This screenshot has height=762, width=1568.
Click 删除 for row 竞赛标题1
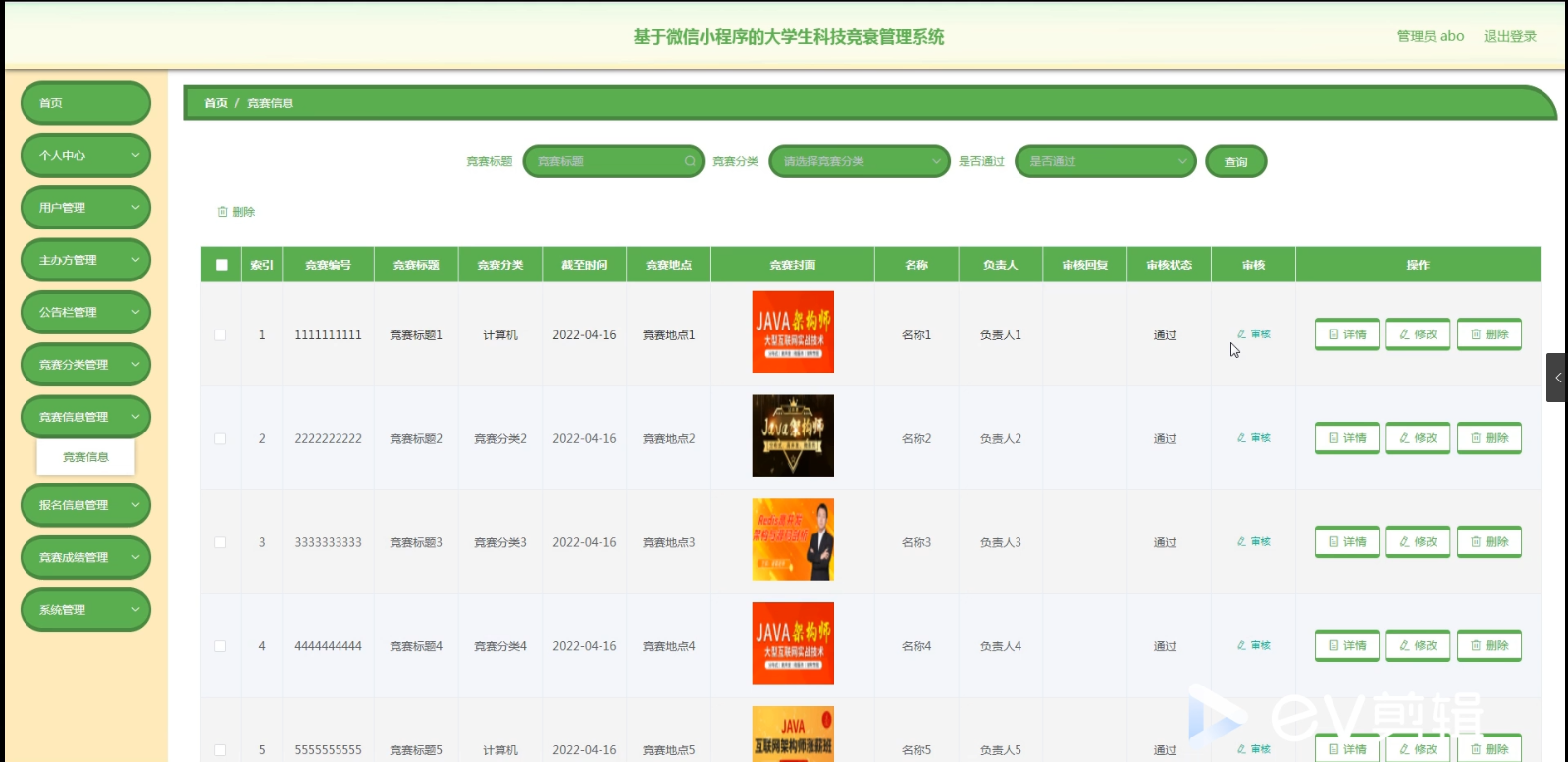coord(1490,334)
